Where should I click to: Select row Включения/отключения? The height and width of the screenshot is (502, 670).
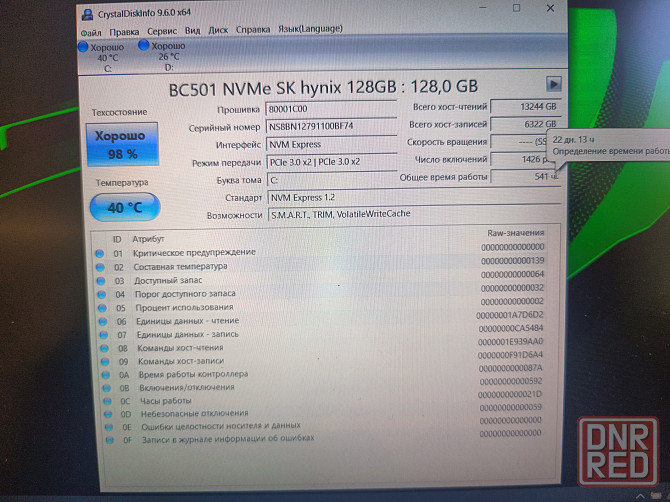[x=324, y=385]
